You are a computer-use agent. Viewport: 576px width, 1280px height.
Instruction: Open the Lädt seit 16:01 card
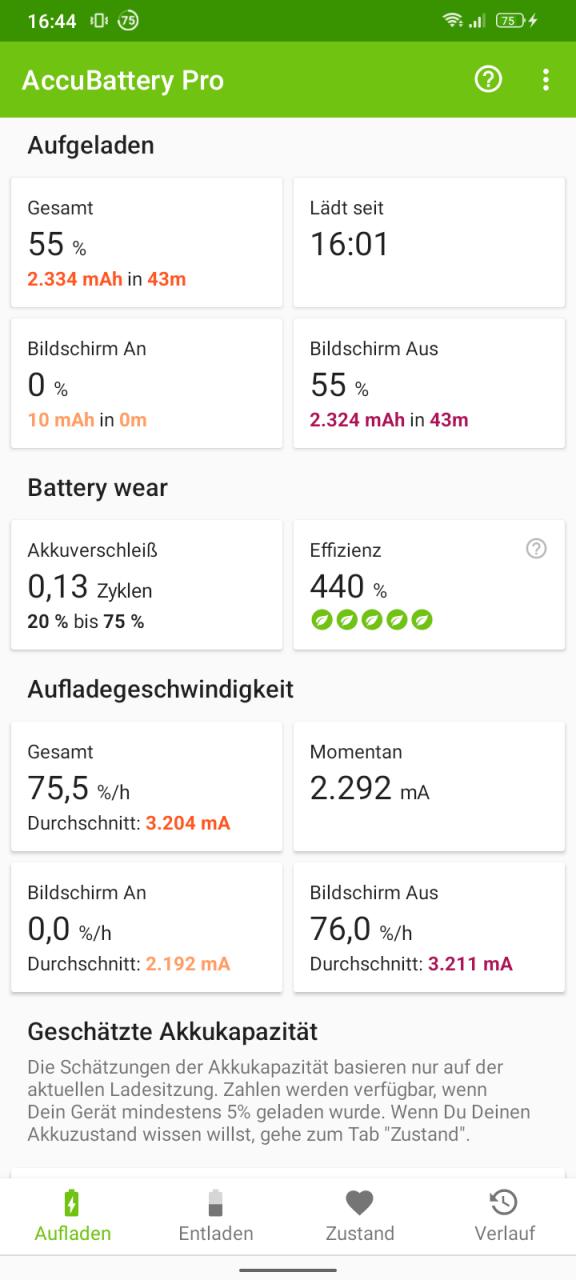[429, 242]
